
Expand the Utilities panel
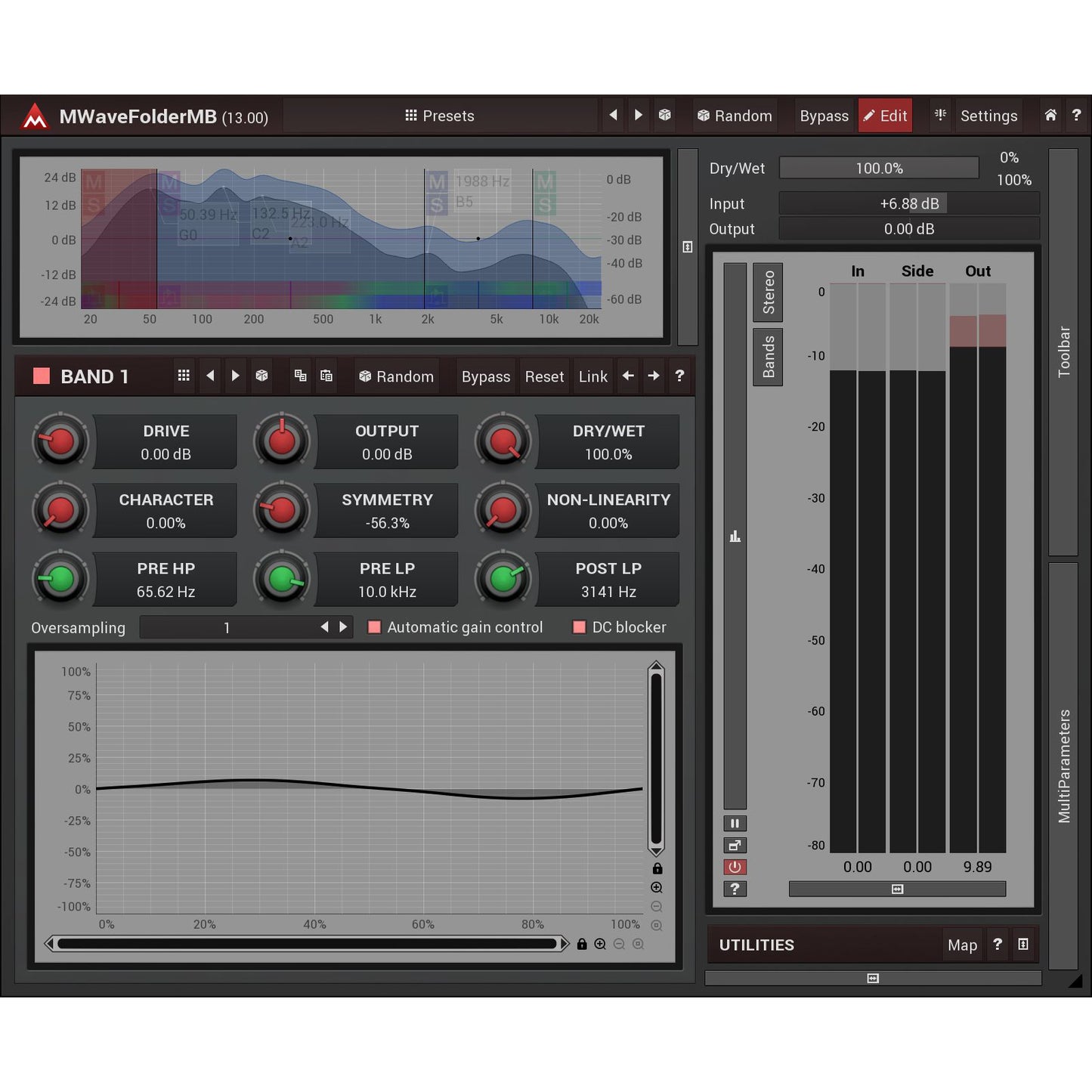(x=1022, y=945)
